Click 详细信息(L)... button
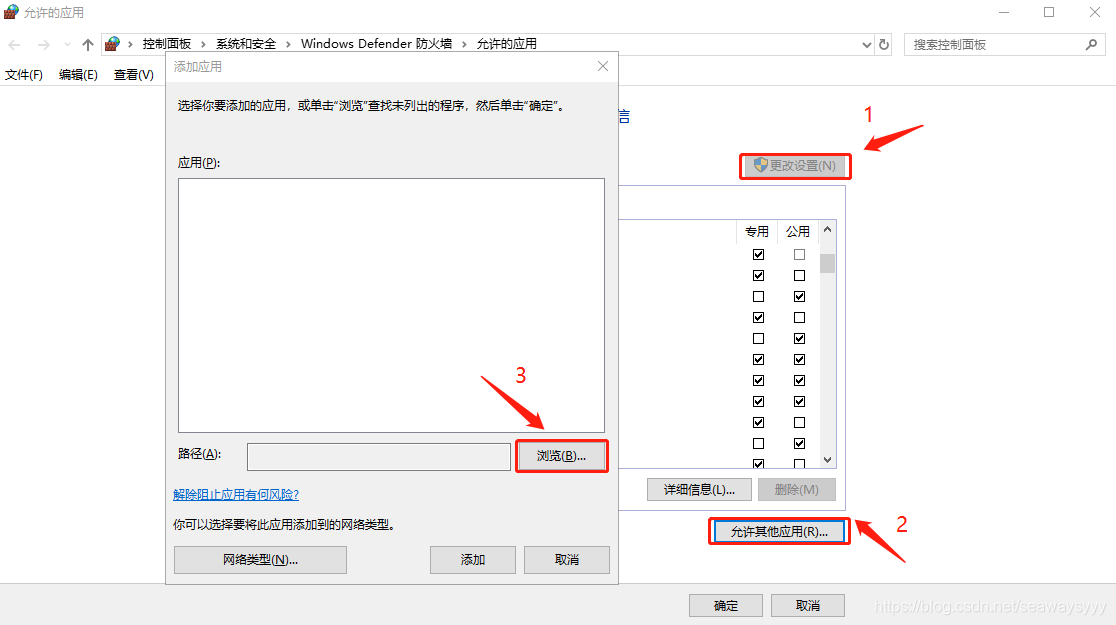 (x=700, y=490)
